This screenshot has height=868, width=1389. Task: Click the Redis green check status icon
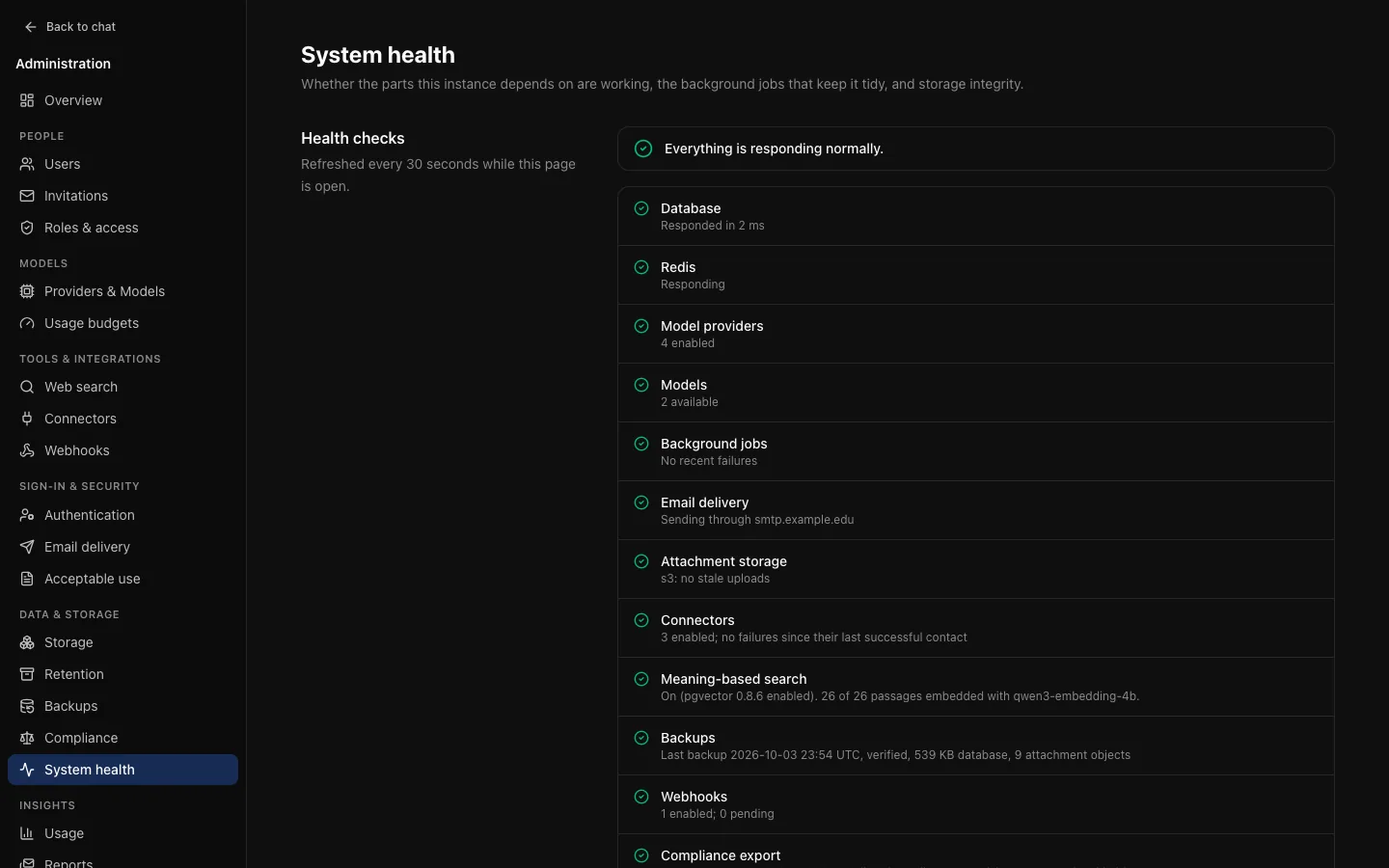click(x=641, y=267)
